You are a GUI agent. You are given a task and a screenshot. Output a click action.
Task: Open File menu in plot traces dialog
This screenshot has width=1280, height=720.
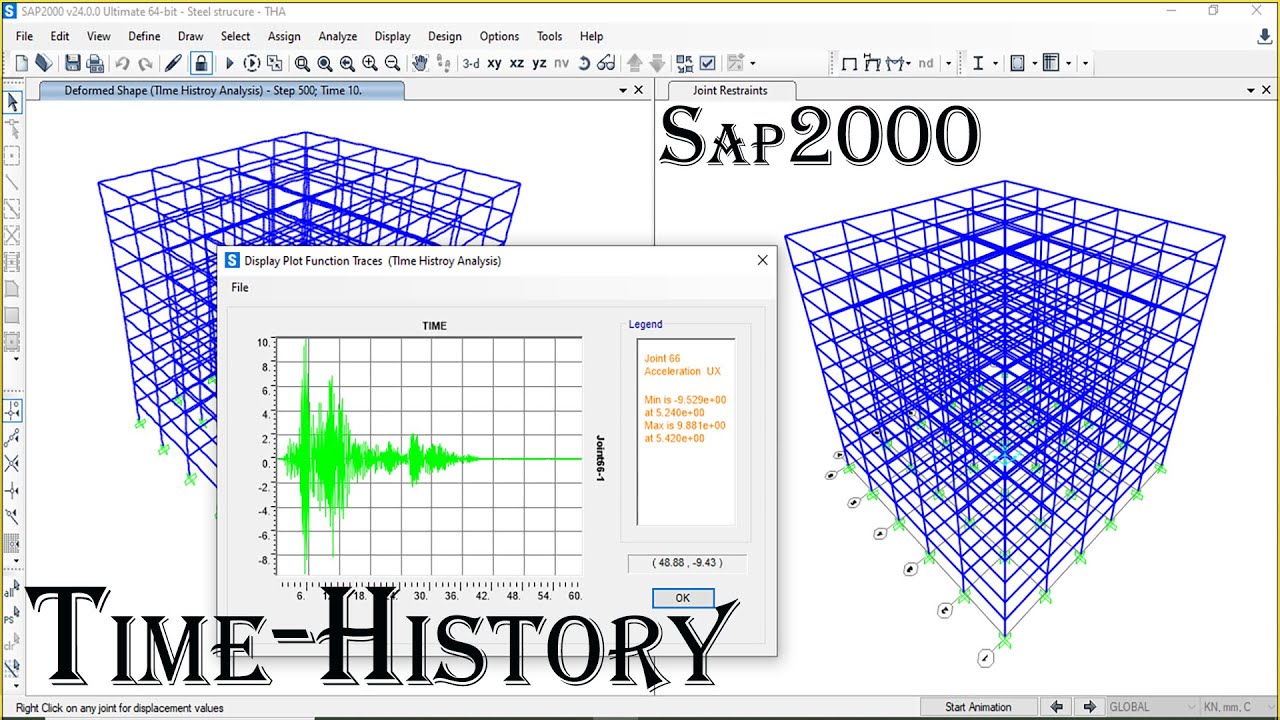point(240,287)
